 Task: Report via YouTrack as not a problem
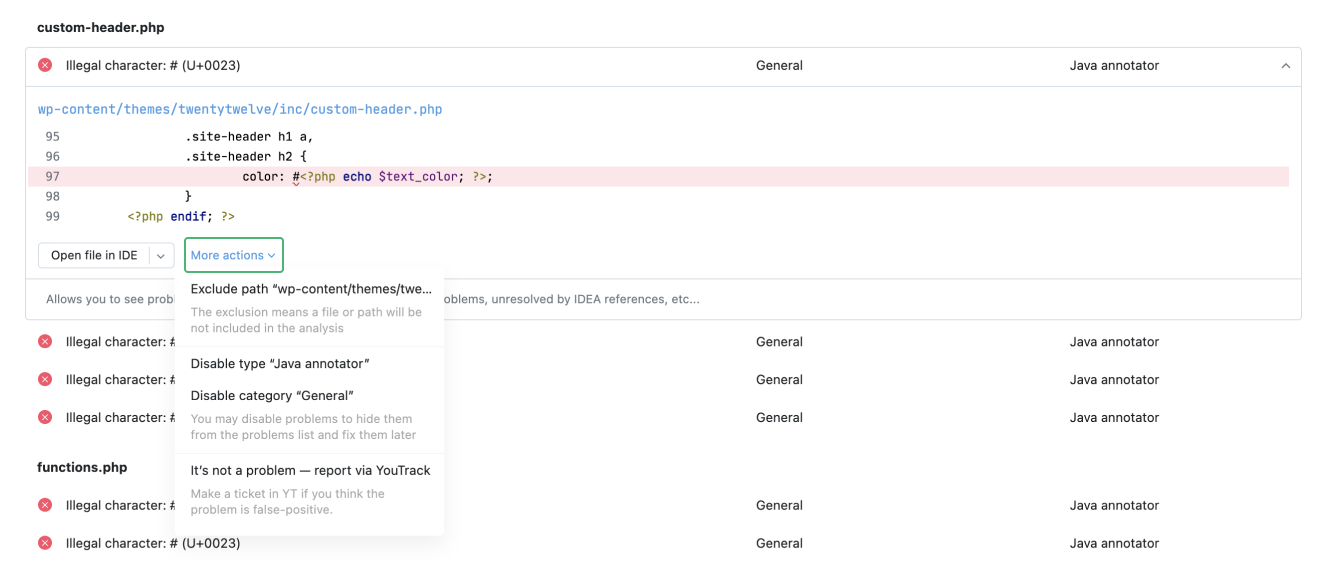pos(310,471)
